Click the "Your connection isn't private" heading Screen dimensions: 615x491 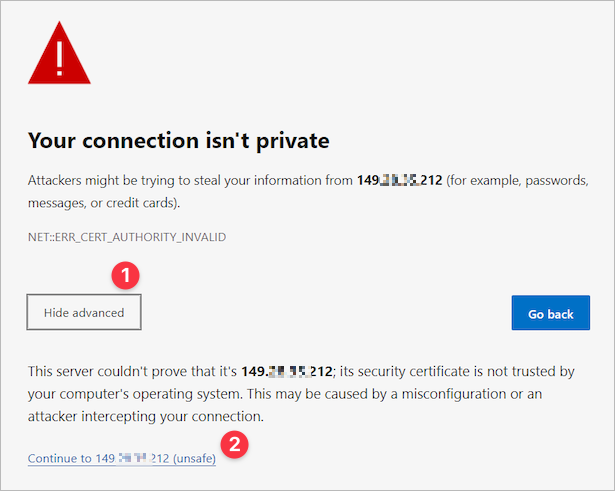point(179,140)
